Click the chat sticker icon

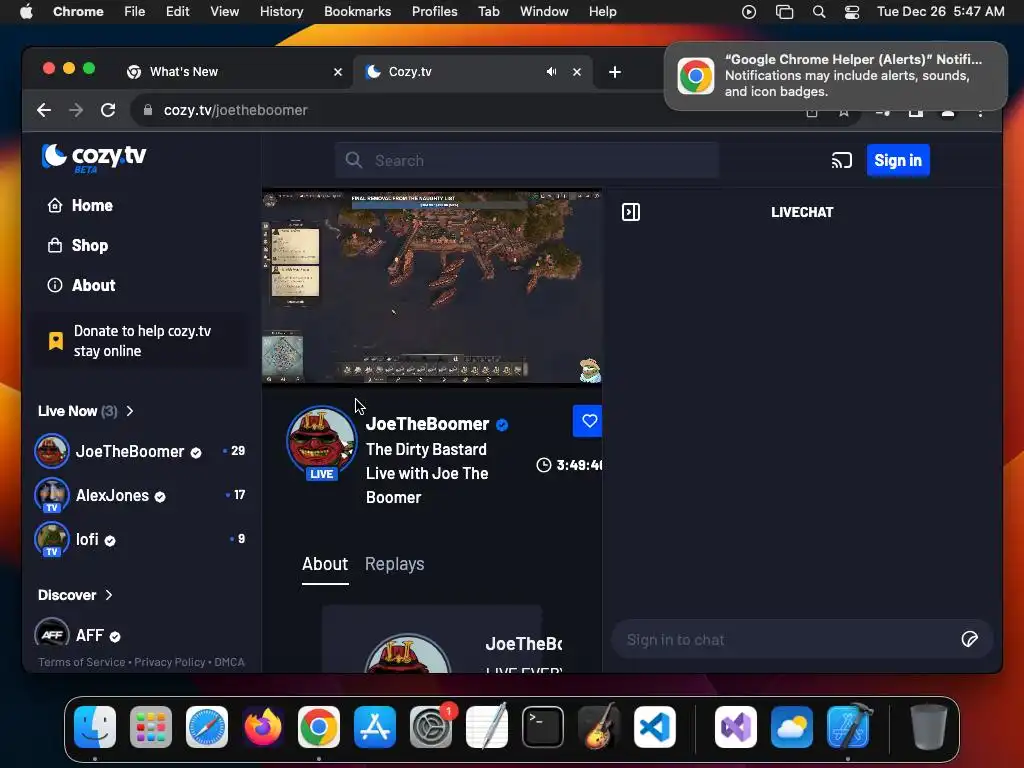tap(970, 639)
